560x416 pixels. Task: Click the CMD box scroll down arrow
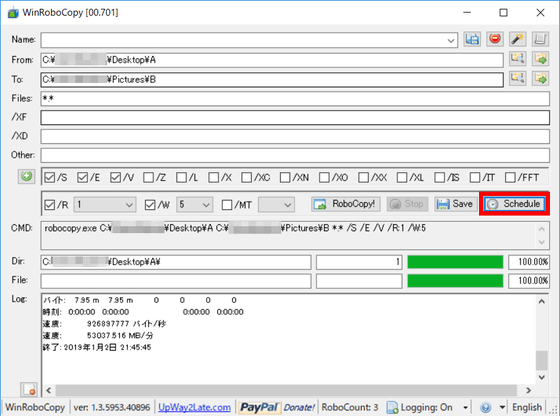pyautogui.click(x=541, y=242)
